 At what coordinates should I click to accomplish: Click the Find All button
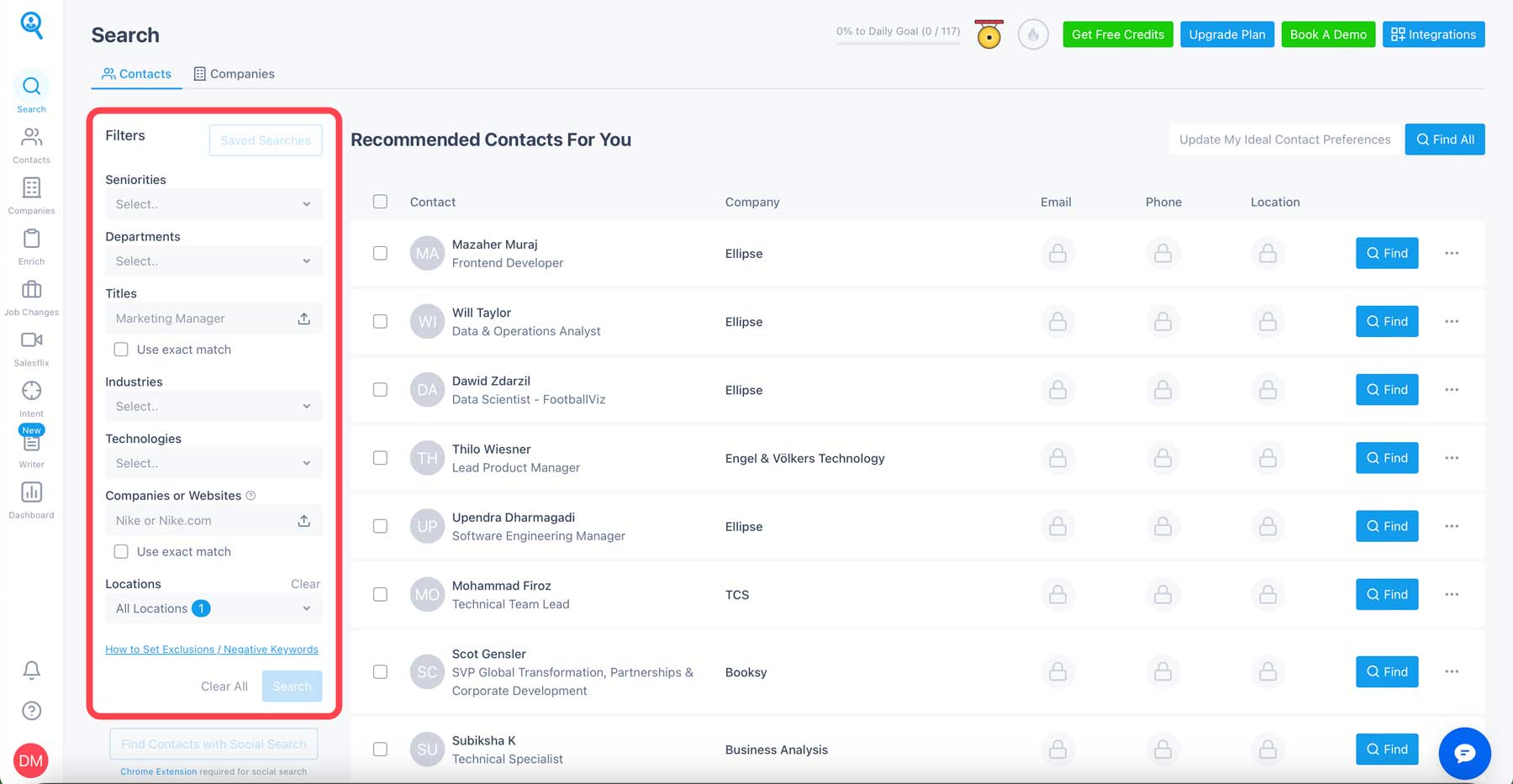pyautogui.click(x=1444, y=139)
